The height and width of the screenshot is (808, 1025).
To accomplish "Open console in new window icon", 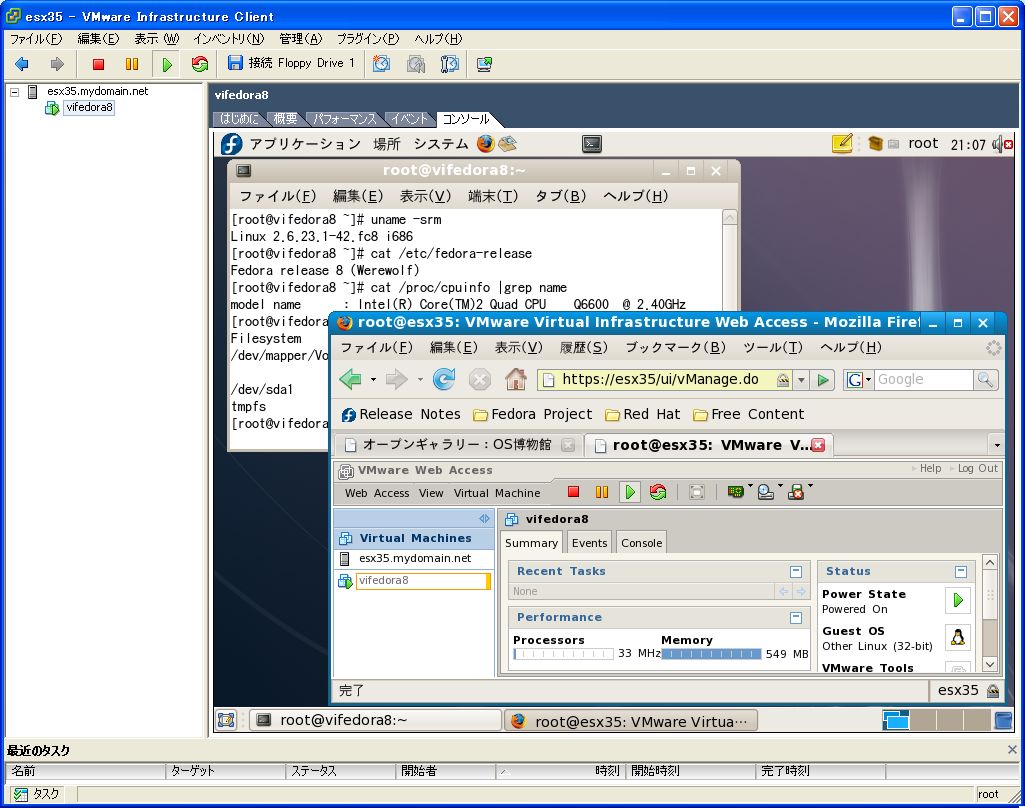I will [x=484, y=64].
